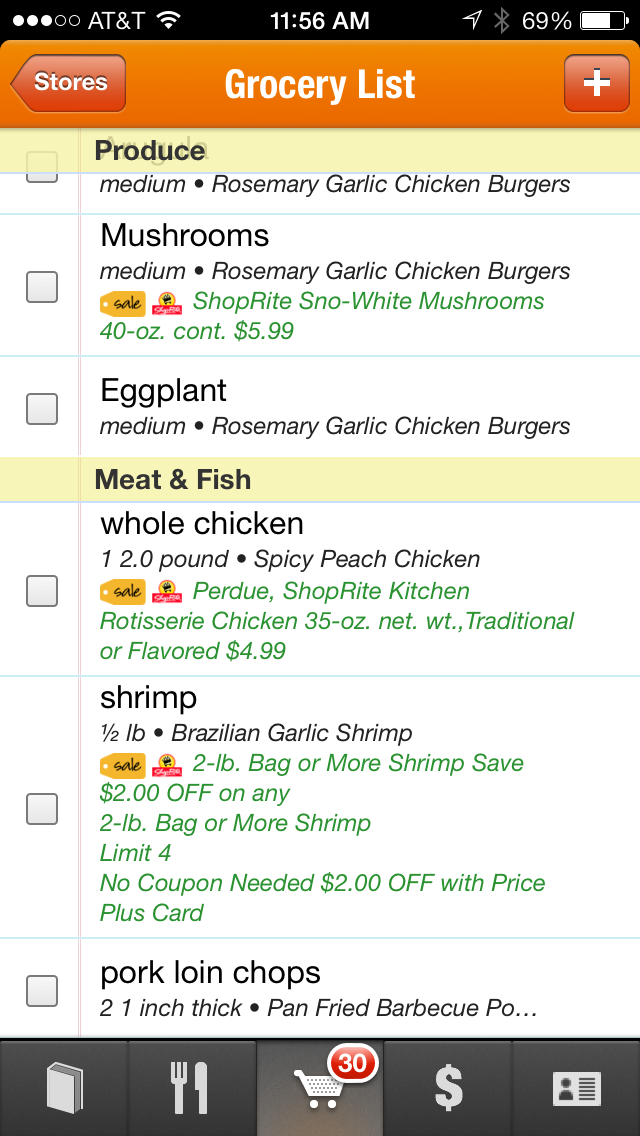Tap the ShopRite logo under whole chicken
Image resolution: width=640 pixels, height=1136 pixels.
coord(166,592)
